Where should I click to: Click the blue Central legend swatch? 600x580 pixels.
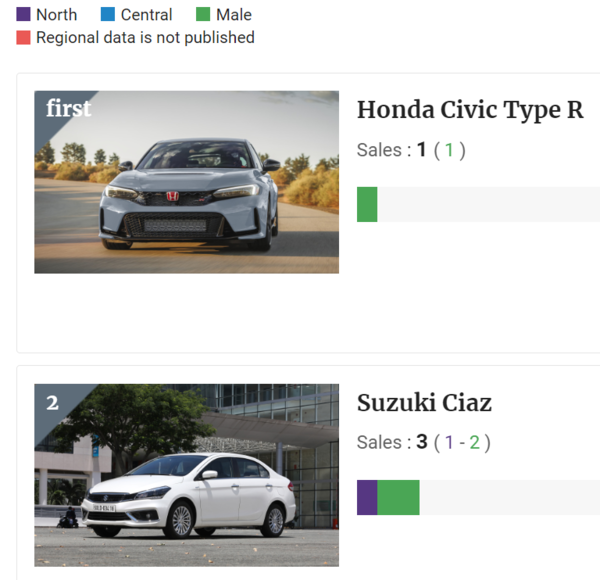coord(108,14)
